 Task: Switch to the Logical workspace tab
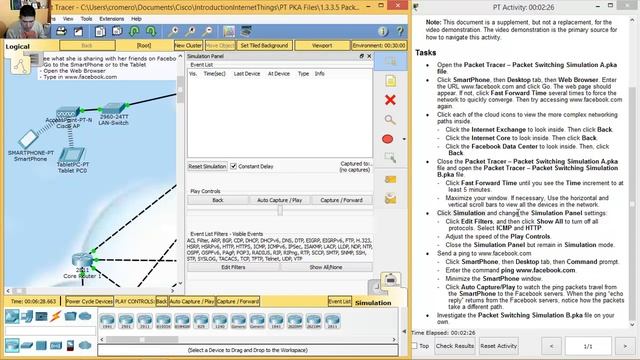[x=18, y=47]
